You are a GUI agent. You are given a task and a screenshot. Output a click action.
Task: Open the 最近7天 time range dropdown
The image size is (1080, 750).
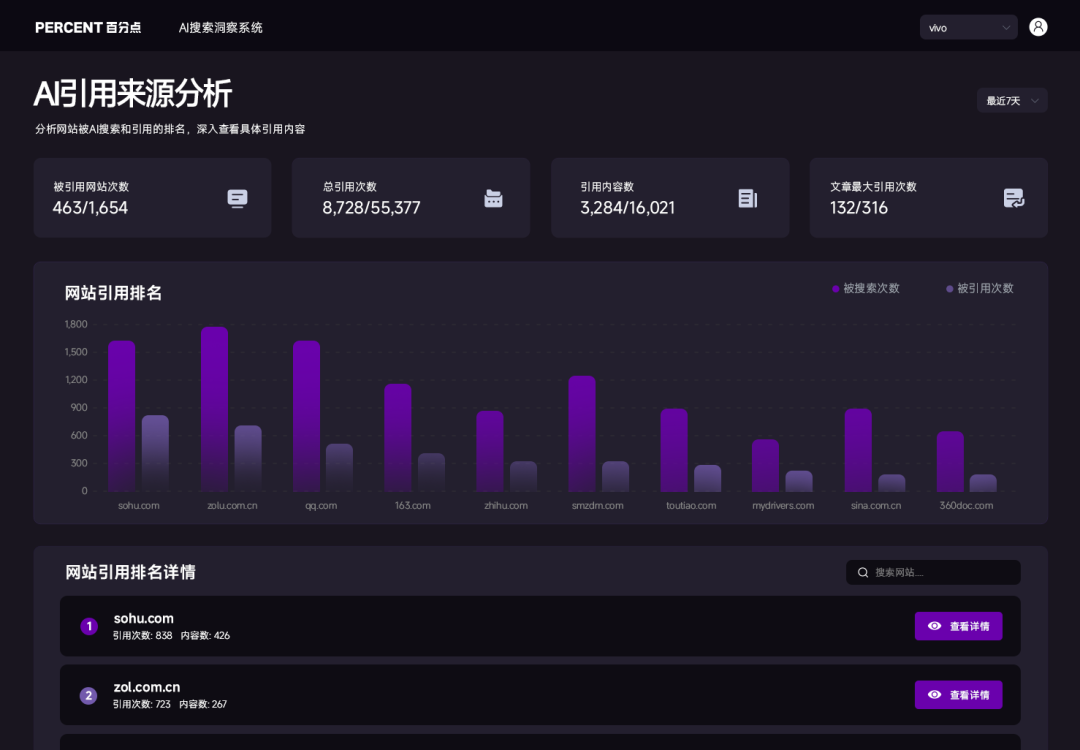click(1011, 100)
